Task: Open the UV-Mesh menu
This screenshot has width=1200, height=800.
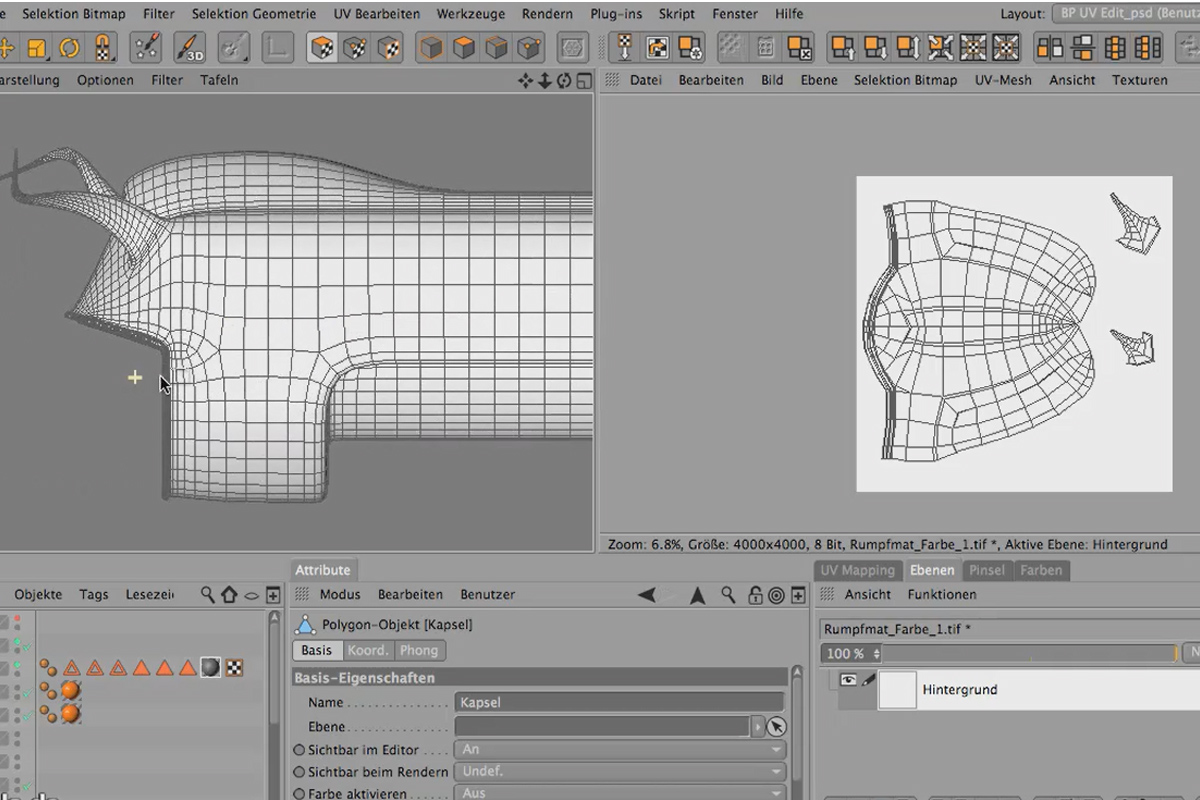Action: [x=1003, y=80]
